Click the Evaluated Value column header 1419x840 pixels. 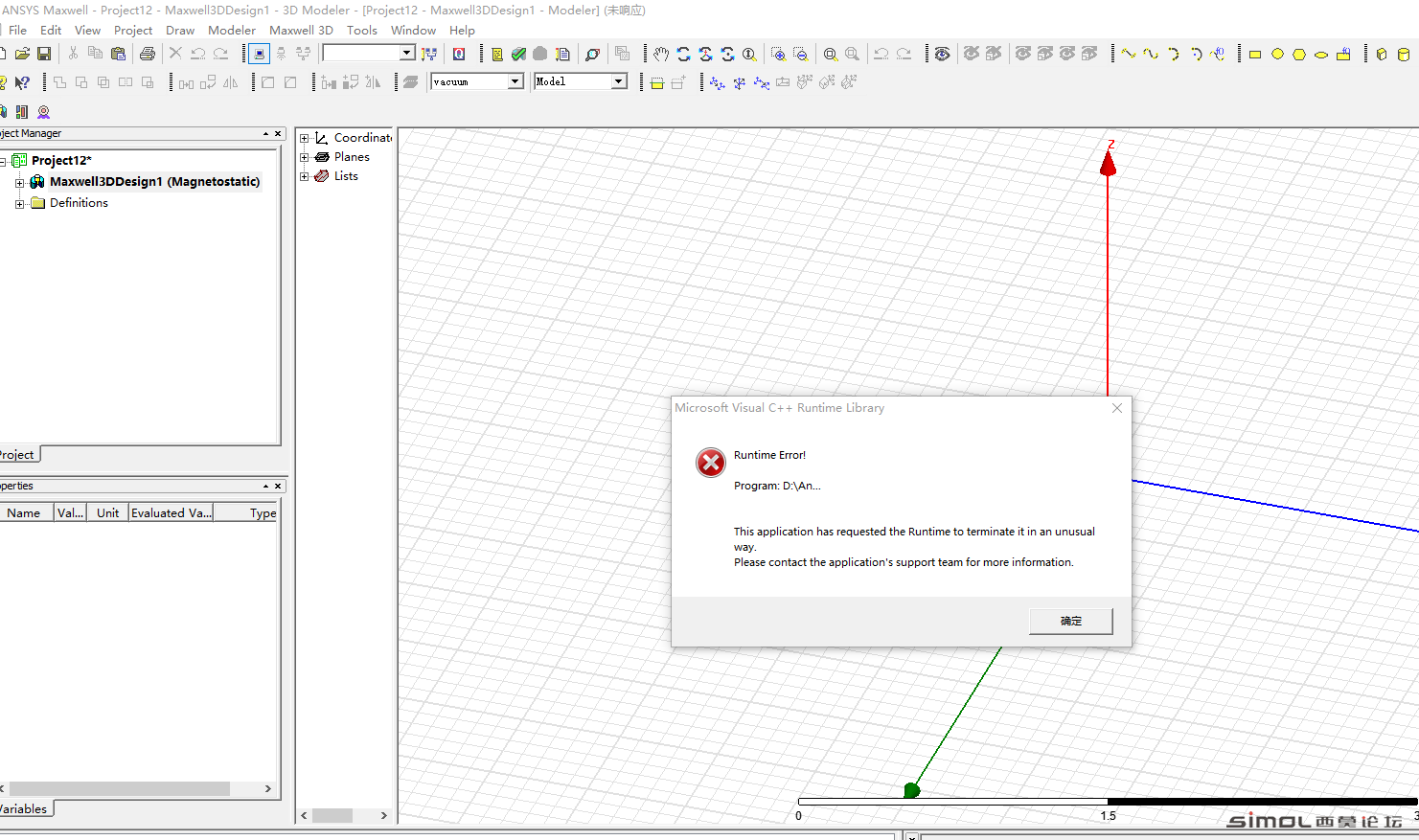tap(172, 513)
